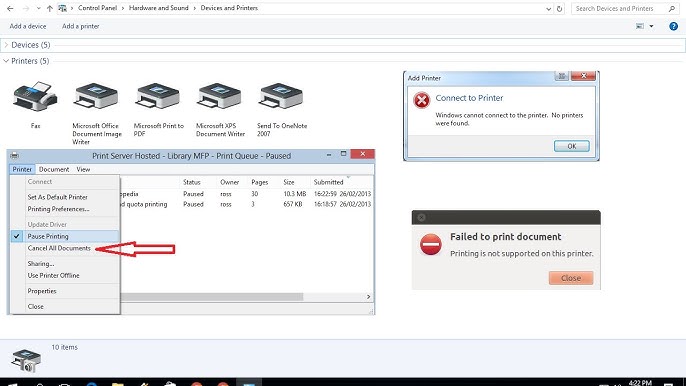The width and height of the screenshot is (686, 386).
Task: Click Add a device in toolbar
Action: click(x=28, y=26)
